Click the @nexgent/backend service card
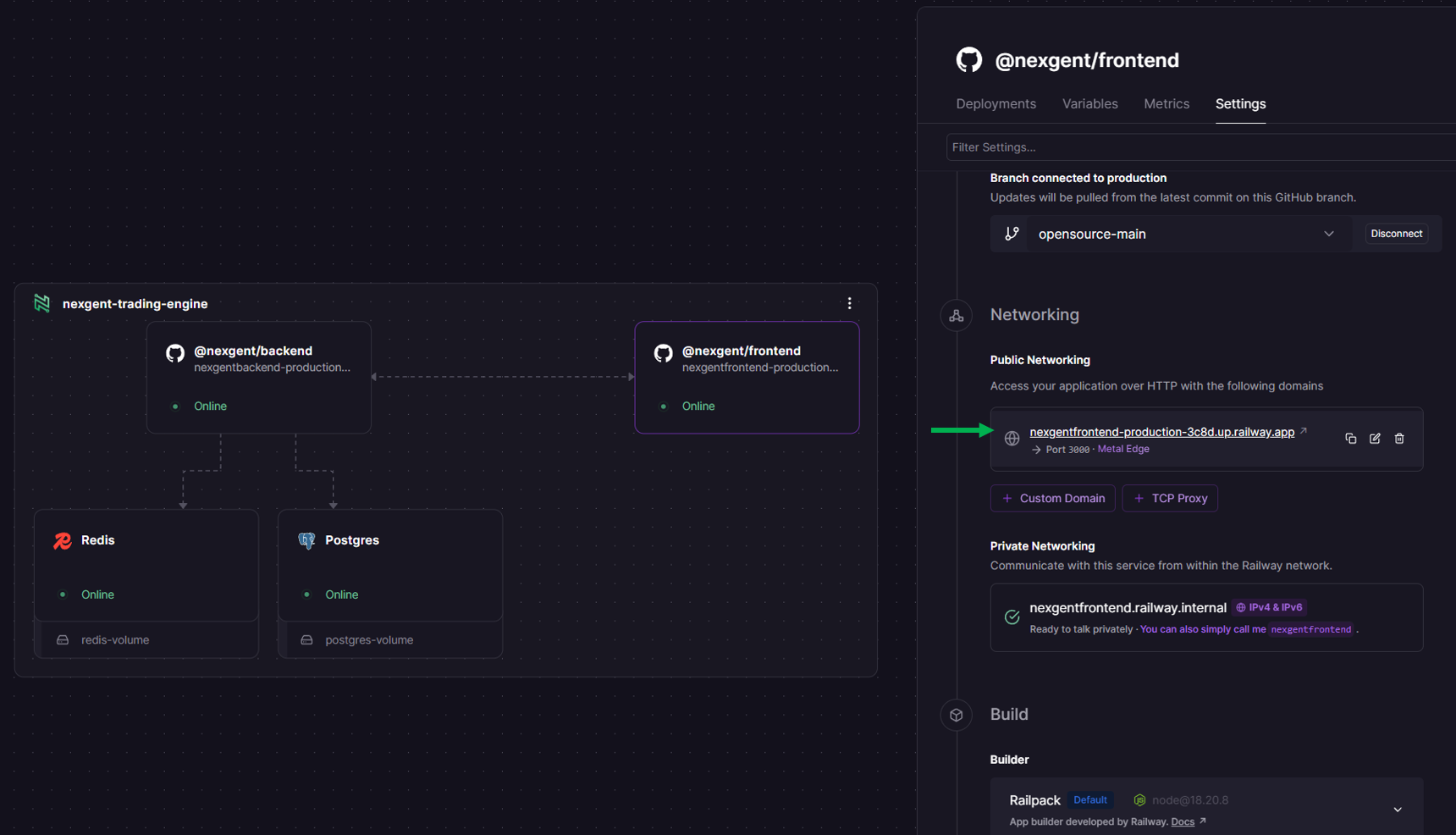The height and width of the screenshot is (835, 1456). (x=258, y=377)
